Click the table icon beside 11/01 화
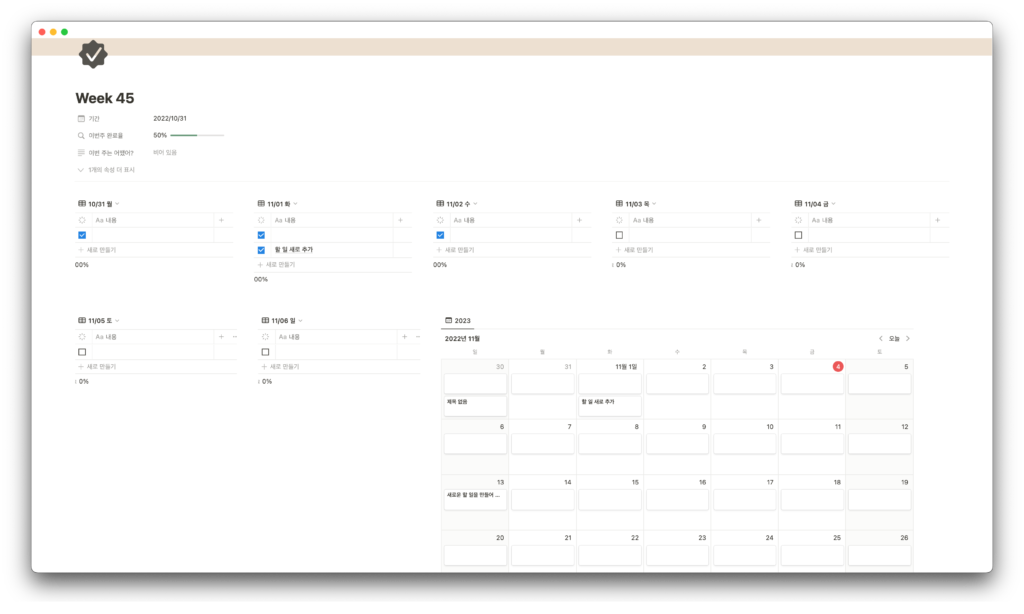 [261, 204]
